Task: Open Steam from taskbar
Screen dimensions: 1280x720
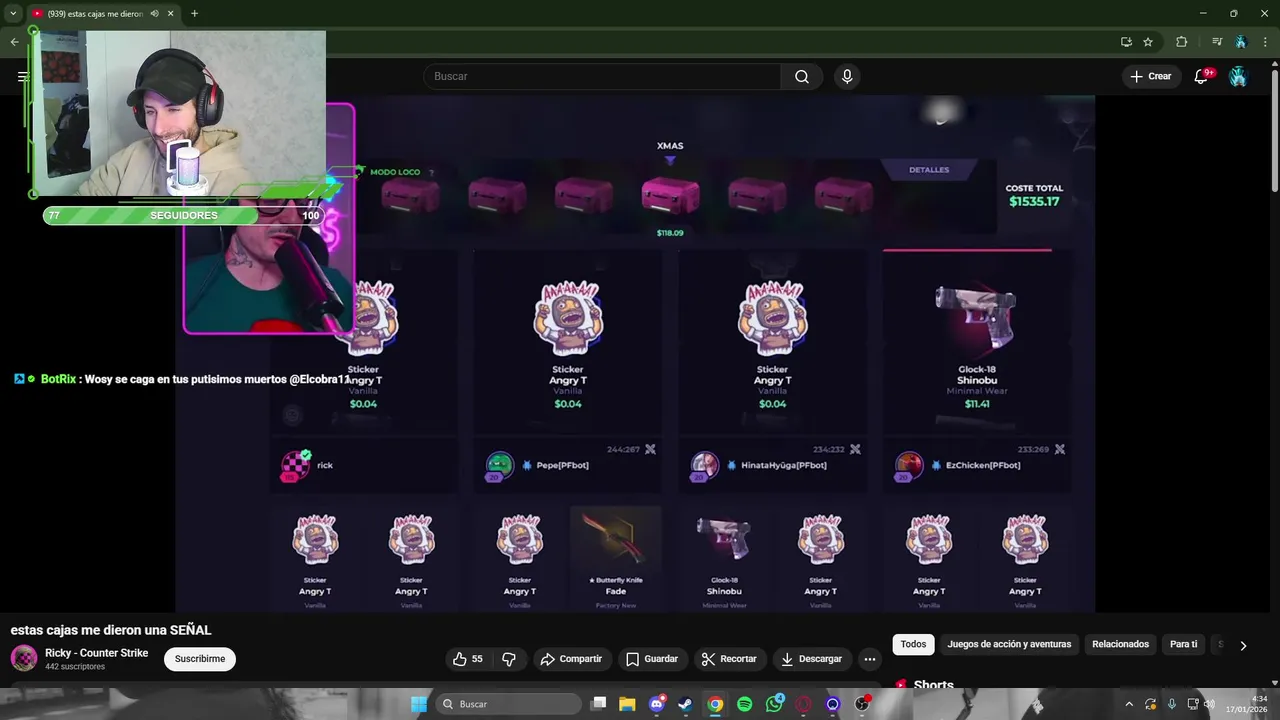Action: click(685, 704)
